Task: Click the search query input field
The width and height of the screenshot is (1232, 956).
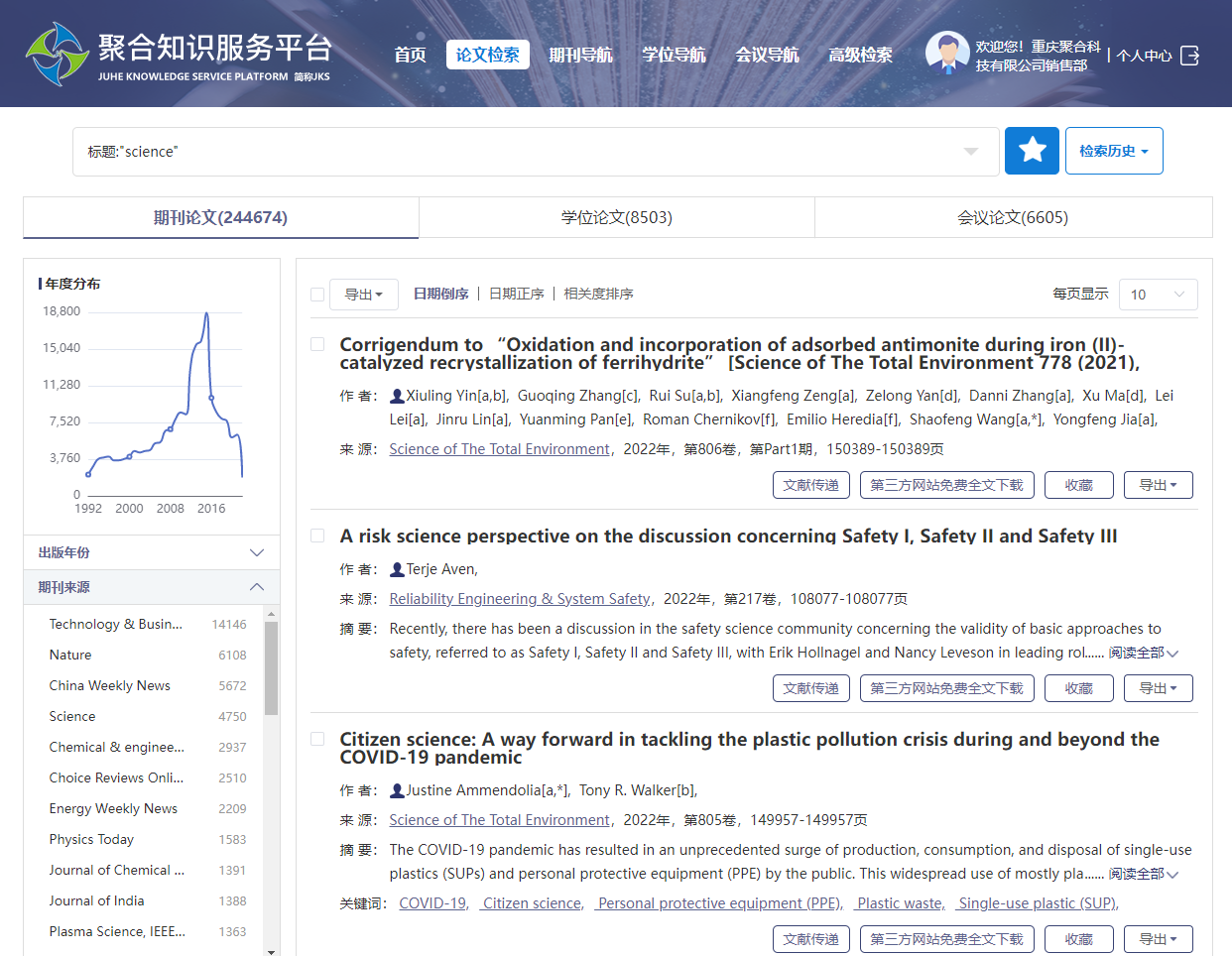Action: point(516,152)
